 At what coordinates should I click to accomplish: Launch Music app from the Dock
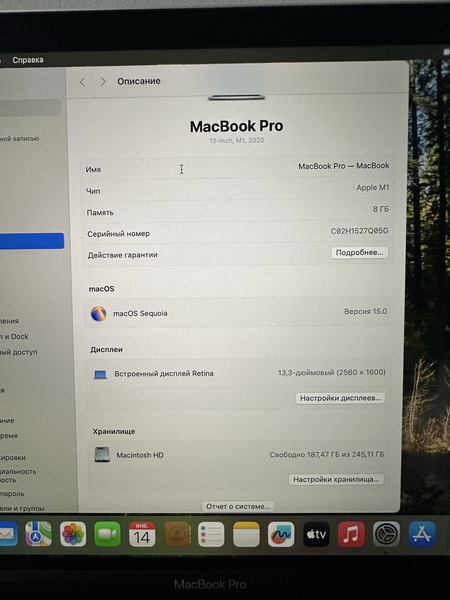coord(351,534)
